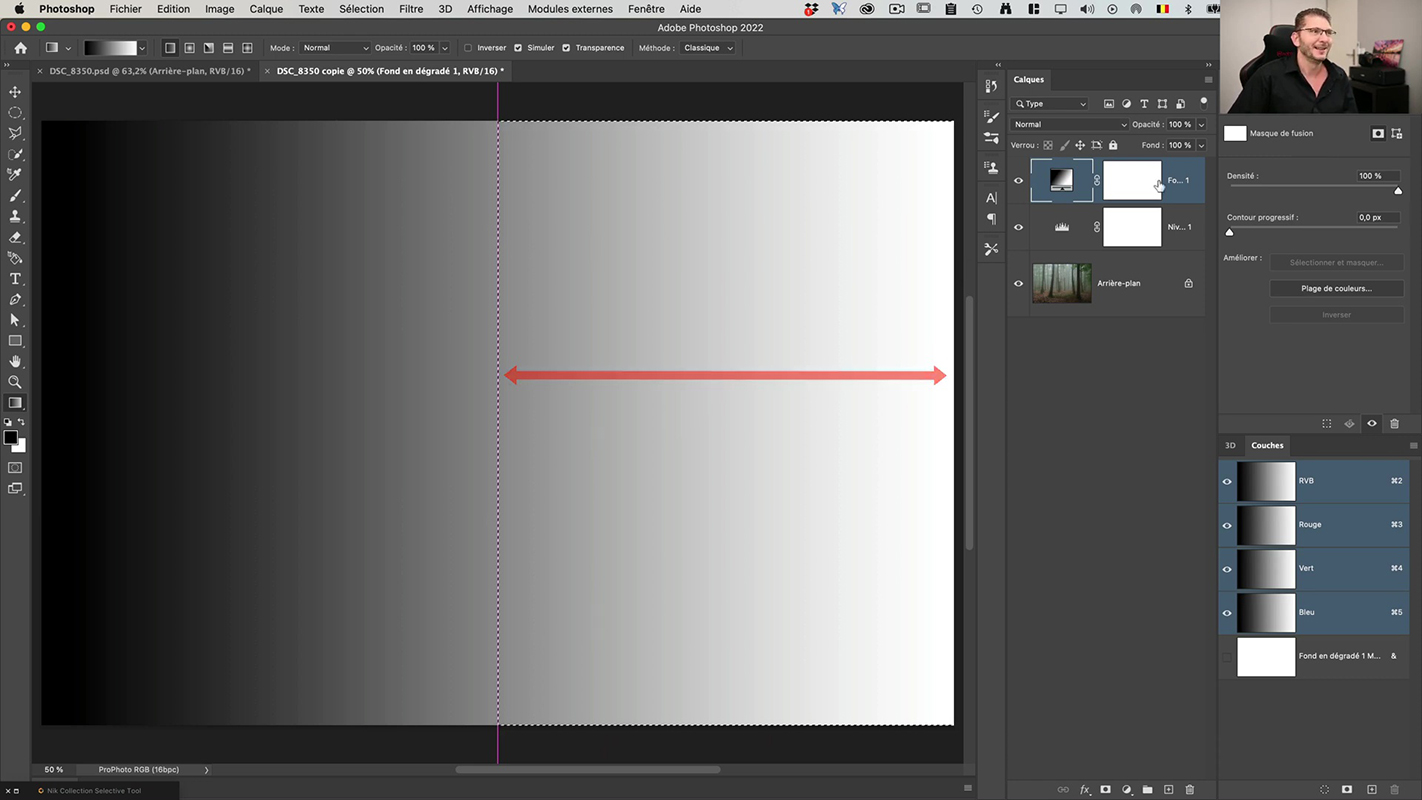Enable the Inverser checkbox
1422x800 pixels.
(468, 48)
